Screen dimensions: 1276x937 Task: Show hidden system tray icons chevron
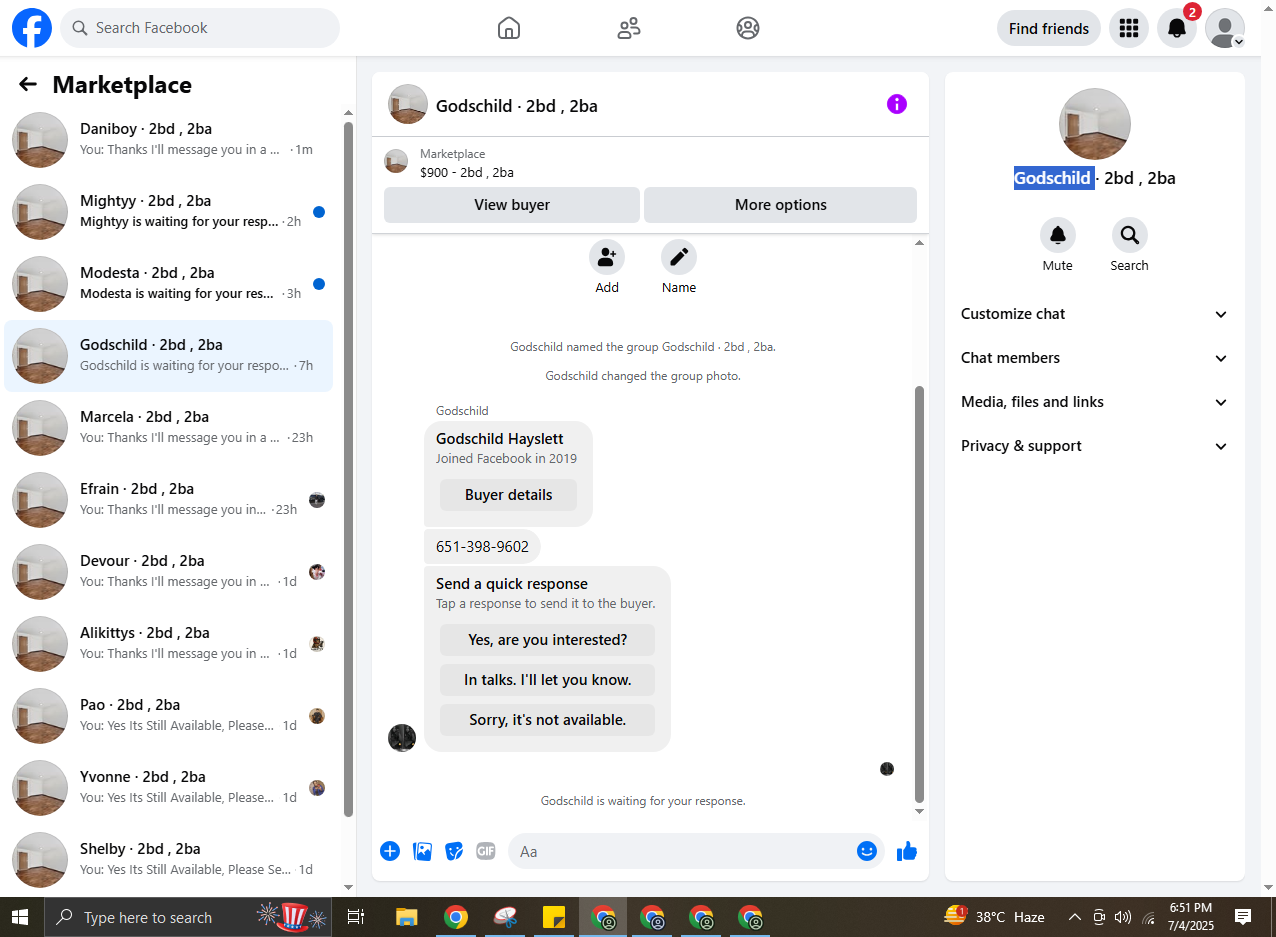click(1075, 917)
